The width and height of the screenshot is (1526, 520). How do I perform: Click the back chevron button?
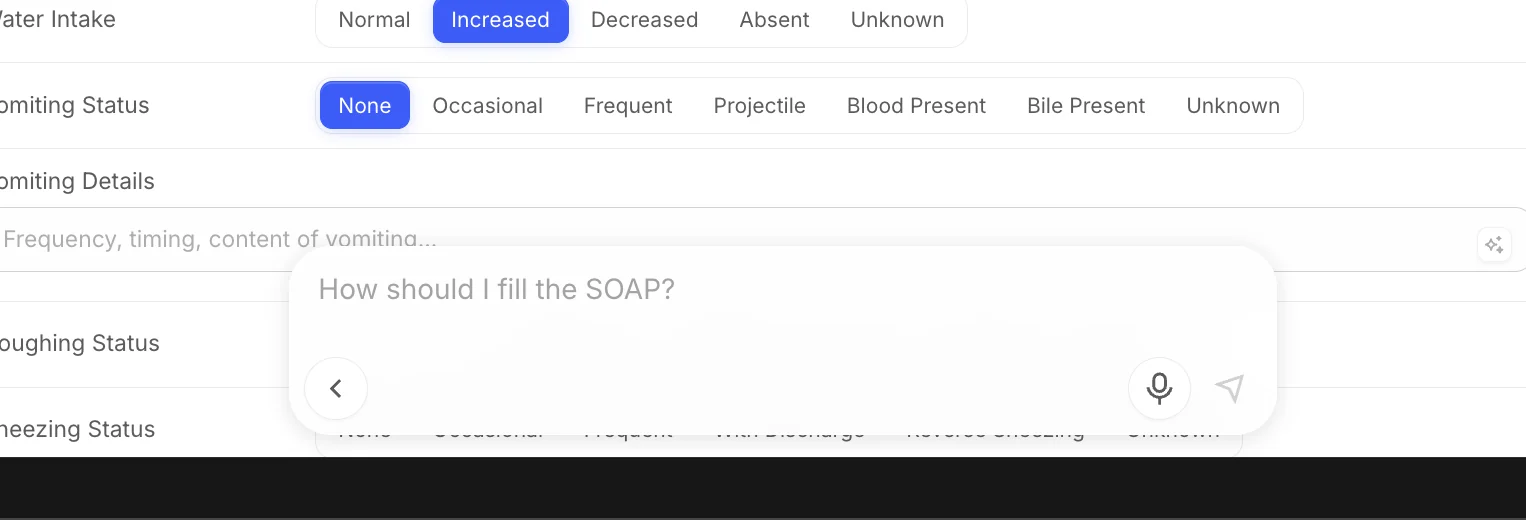click(336, 388)
